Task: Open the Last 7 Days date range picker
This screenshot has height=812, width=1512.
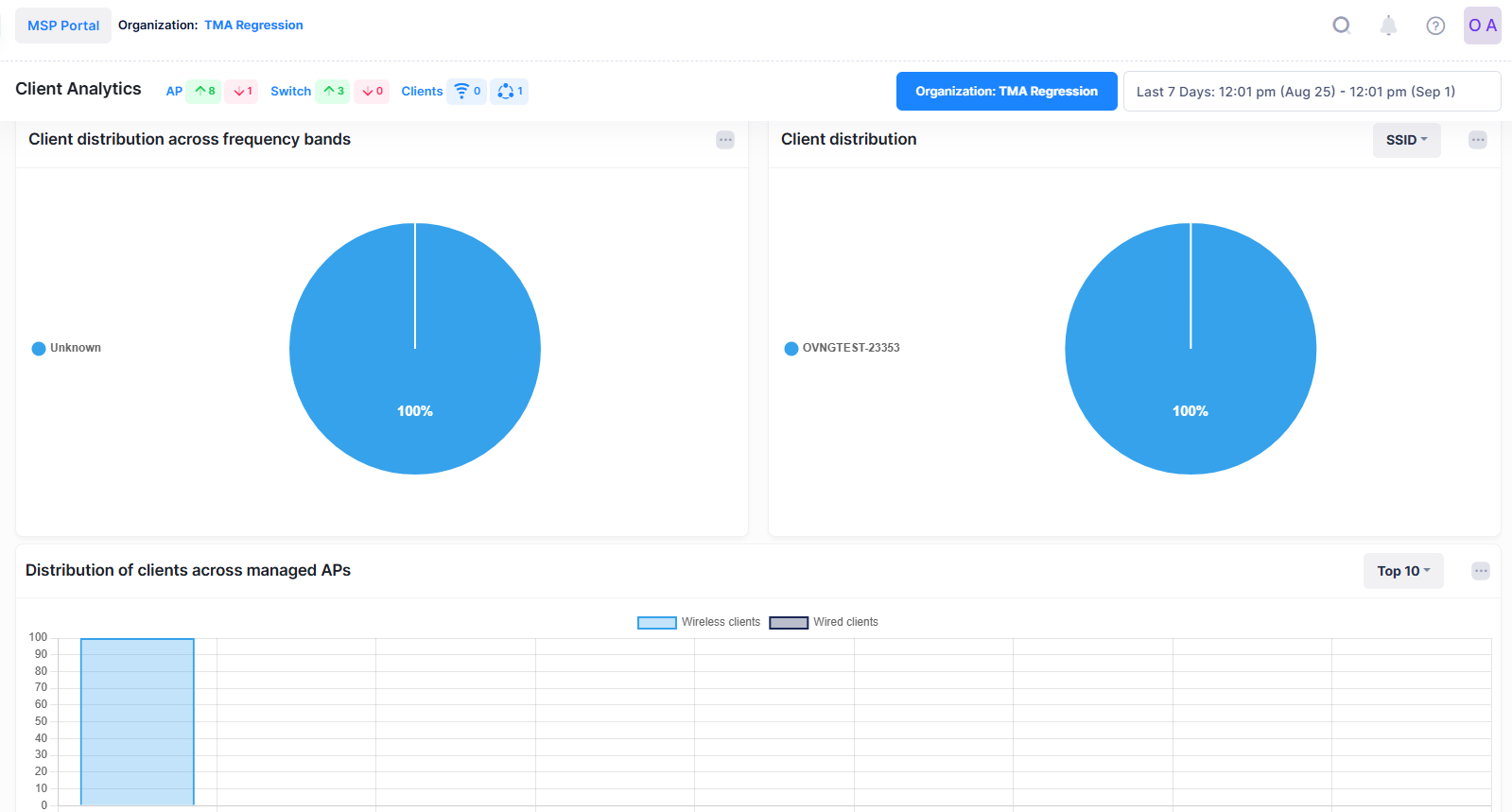Action: point(1312,92)
